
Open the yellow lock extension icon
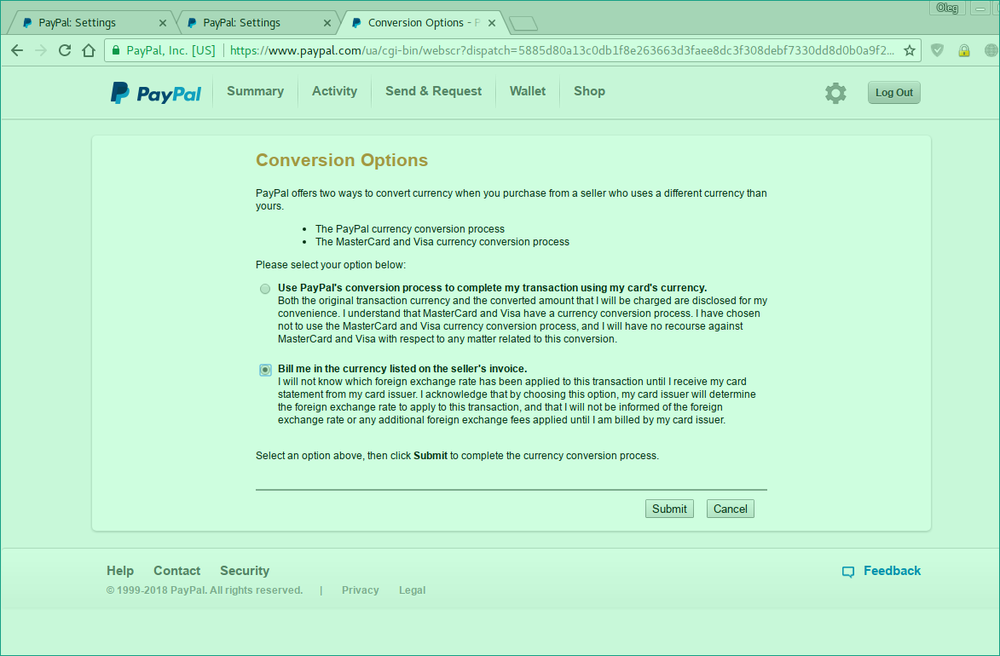pos(964,50)
